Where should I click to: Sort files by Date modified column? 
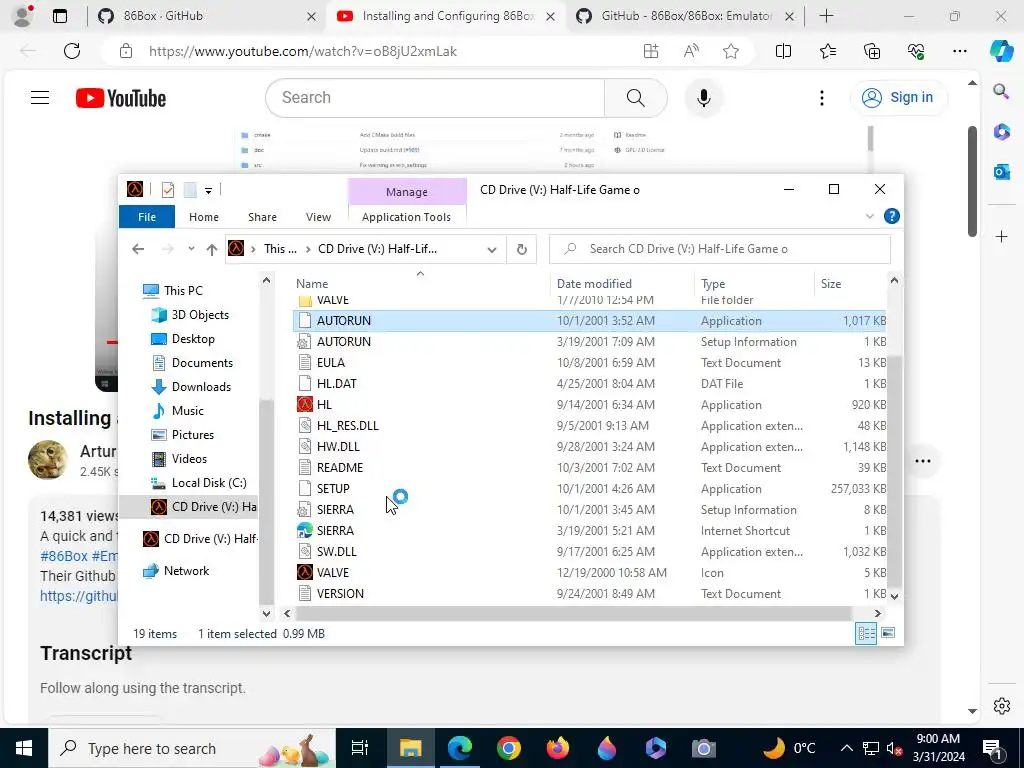(x=594, y=283)
